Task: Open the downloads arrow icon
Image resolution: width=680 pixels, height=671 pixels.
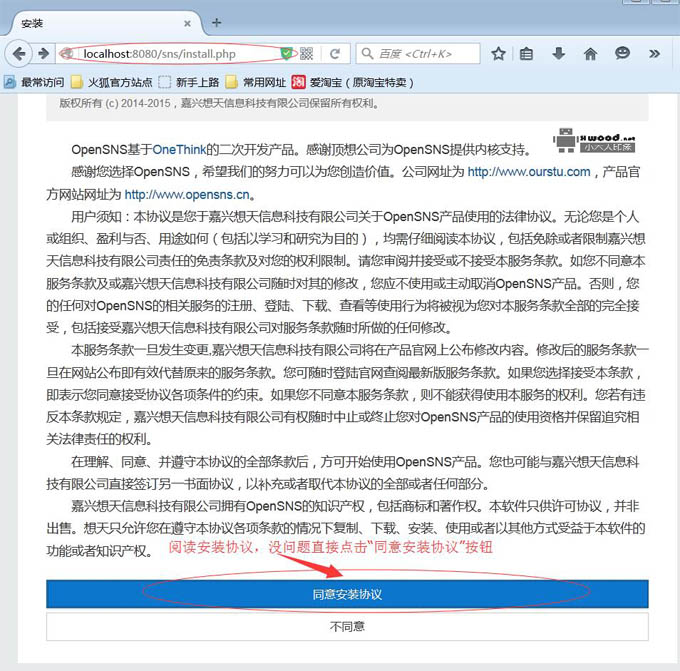Action: 559,54
